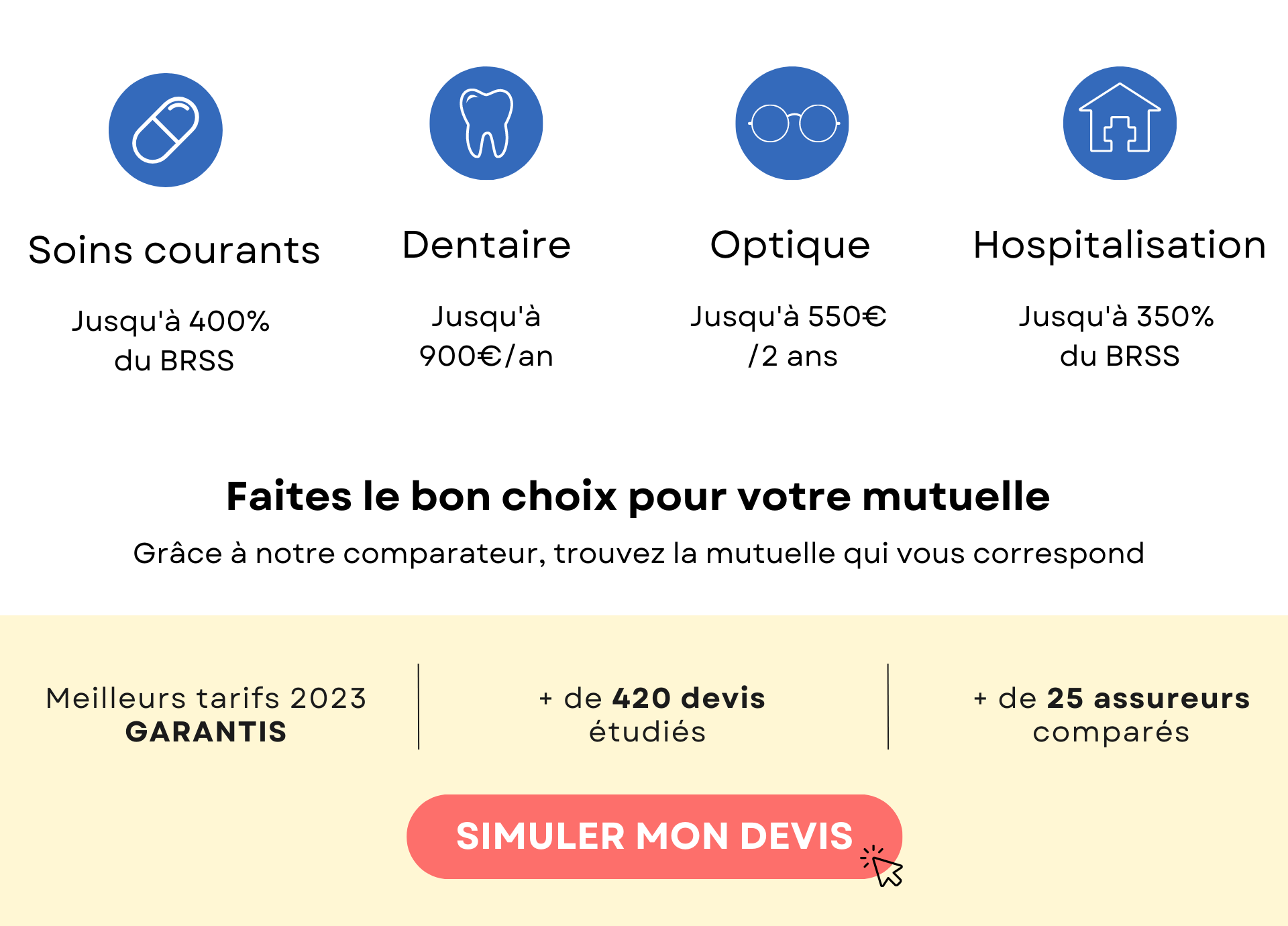The width and height of the screenshot is (1288, 926).
Task: Click the comparateur subtitle sentence
Action: click(639, 554)
